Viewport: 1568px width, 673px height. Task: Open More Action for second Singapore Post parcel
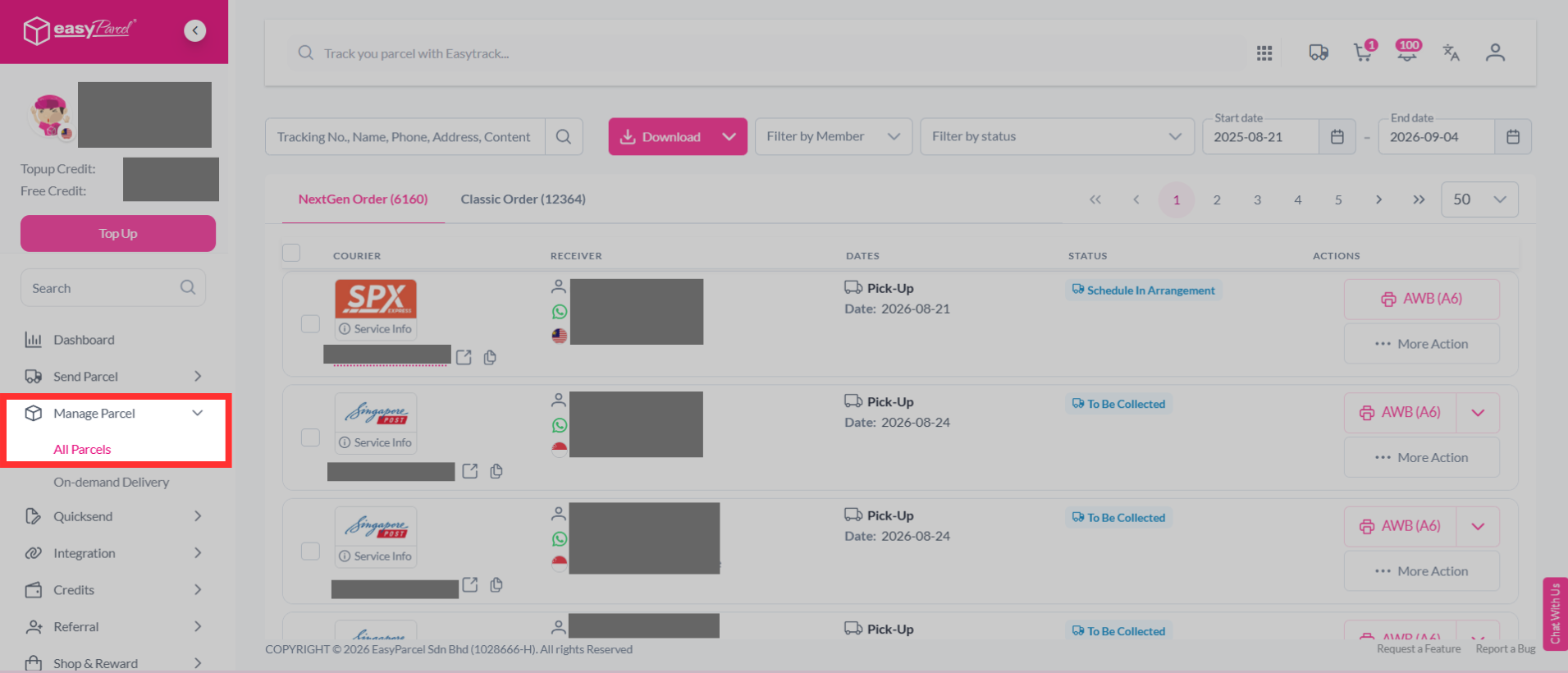coord(1421,571)
